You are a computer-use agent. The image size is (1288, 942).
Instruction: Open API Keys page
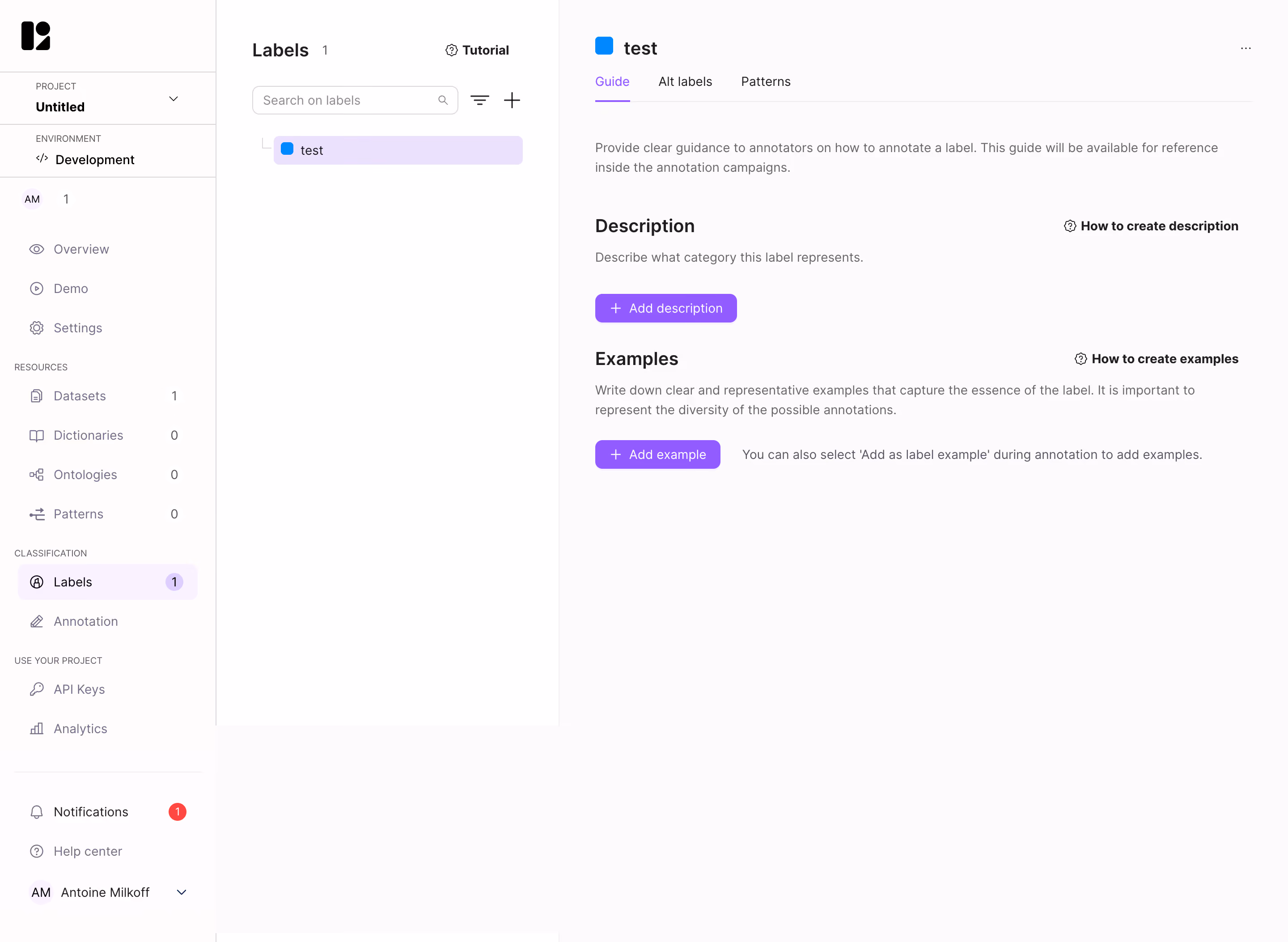point(107,689)
